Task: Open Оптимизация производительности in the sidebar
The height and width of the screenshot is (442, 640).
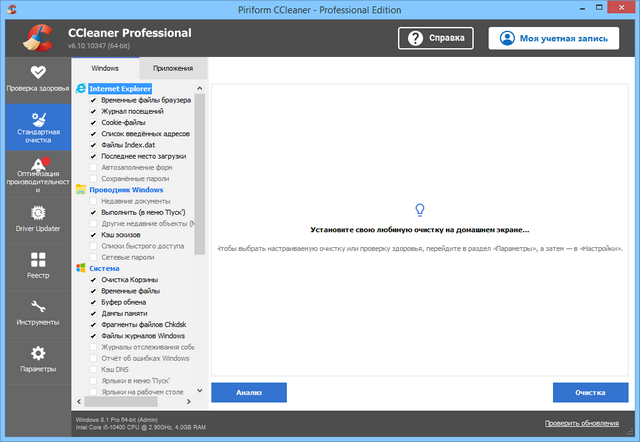Action: point(36,175)
